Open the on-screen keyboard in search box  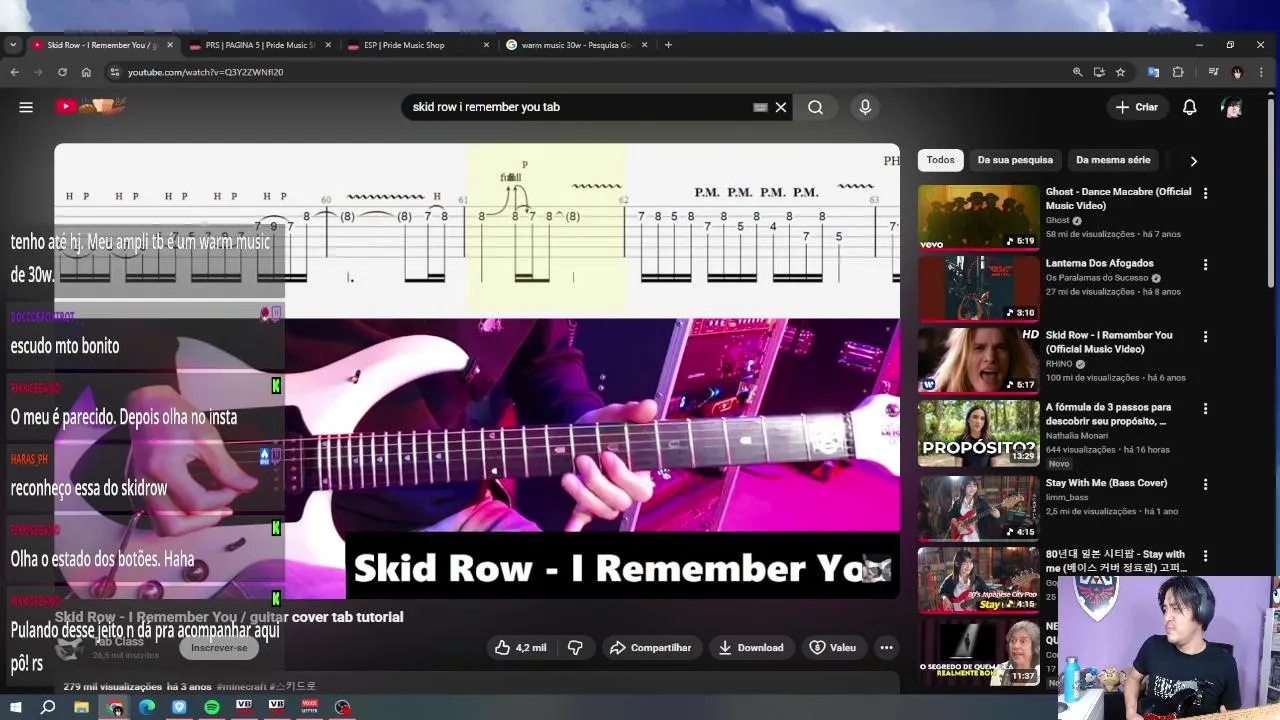[760, 107]
